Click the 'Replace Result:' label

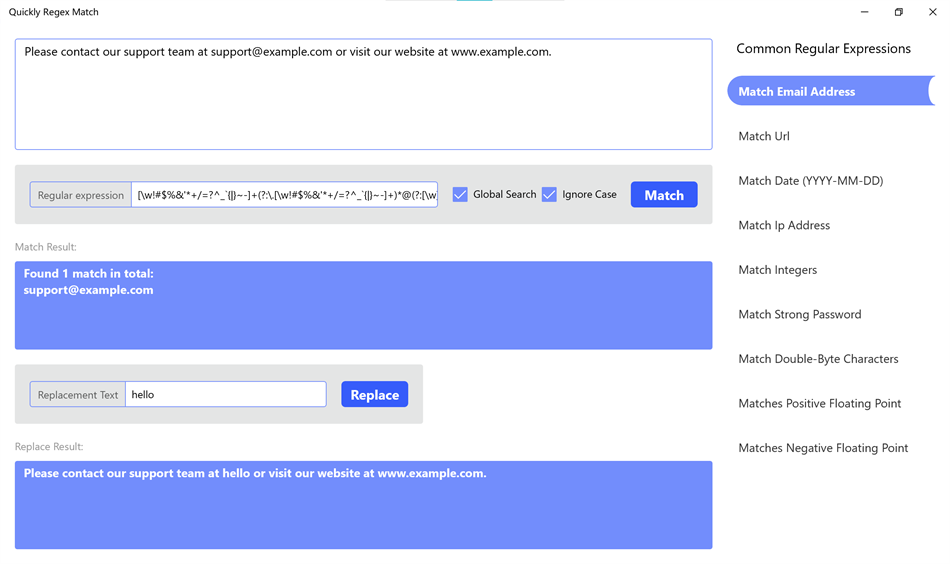[49, 446]
